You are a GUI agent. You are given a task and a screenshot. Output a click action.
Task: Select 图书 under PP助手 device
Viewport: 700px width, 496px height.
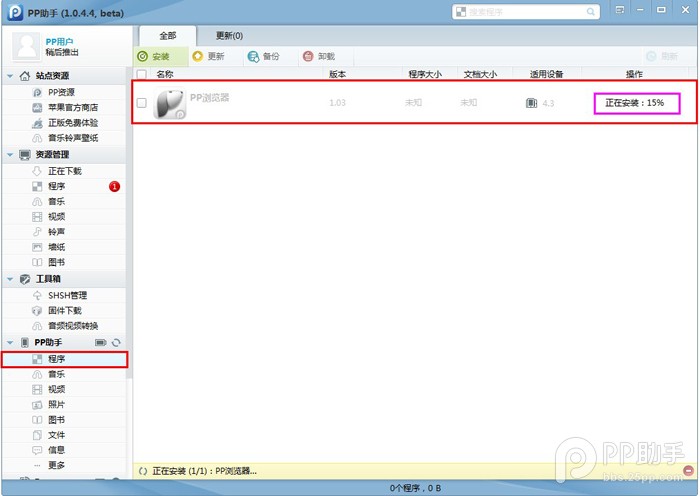coord(64,420)
